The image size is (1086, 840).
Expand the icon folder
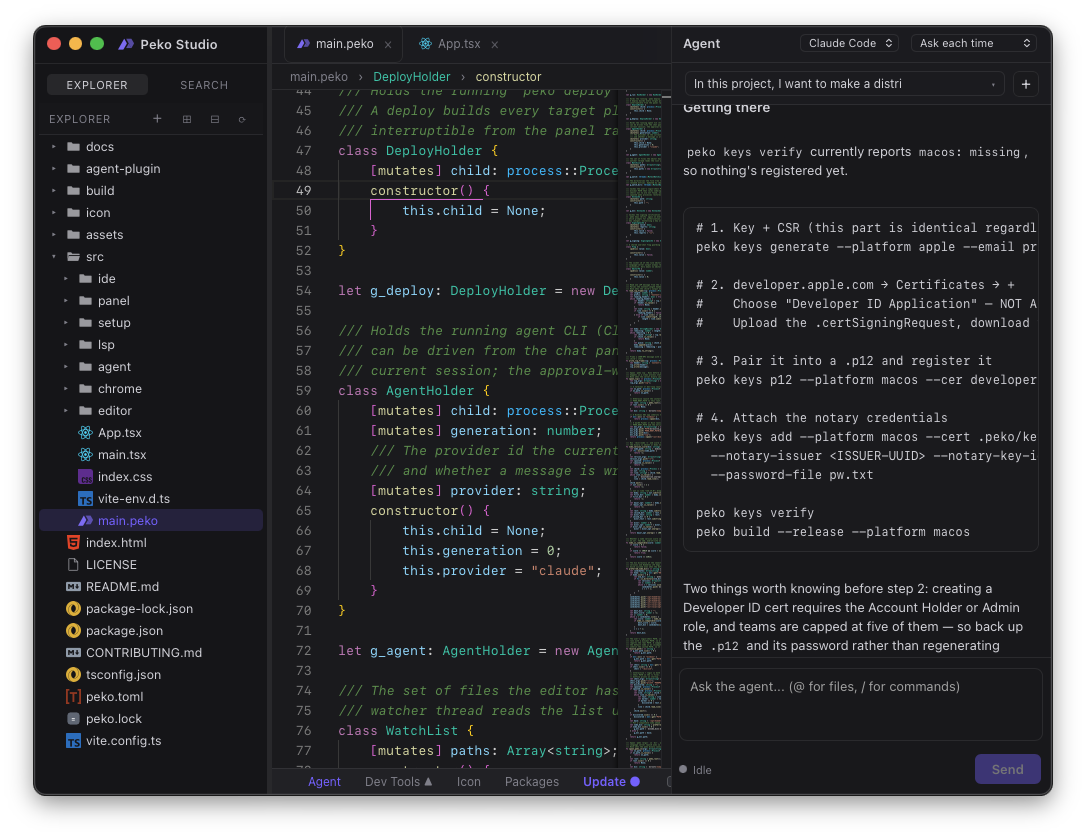point(53,213)
